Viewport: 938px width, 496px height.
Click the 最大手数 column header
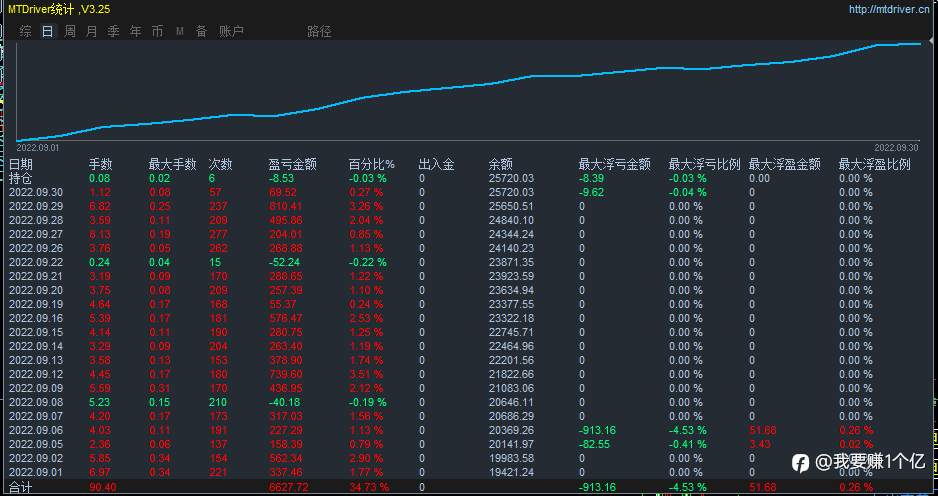pos(172,164)
